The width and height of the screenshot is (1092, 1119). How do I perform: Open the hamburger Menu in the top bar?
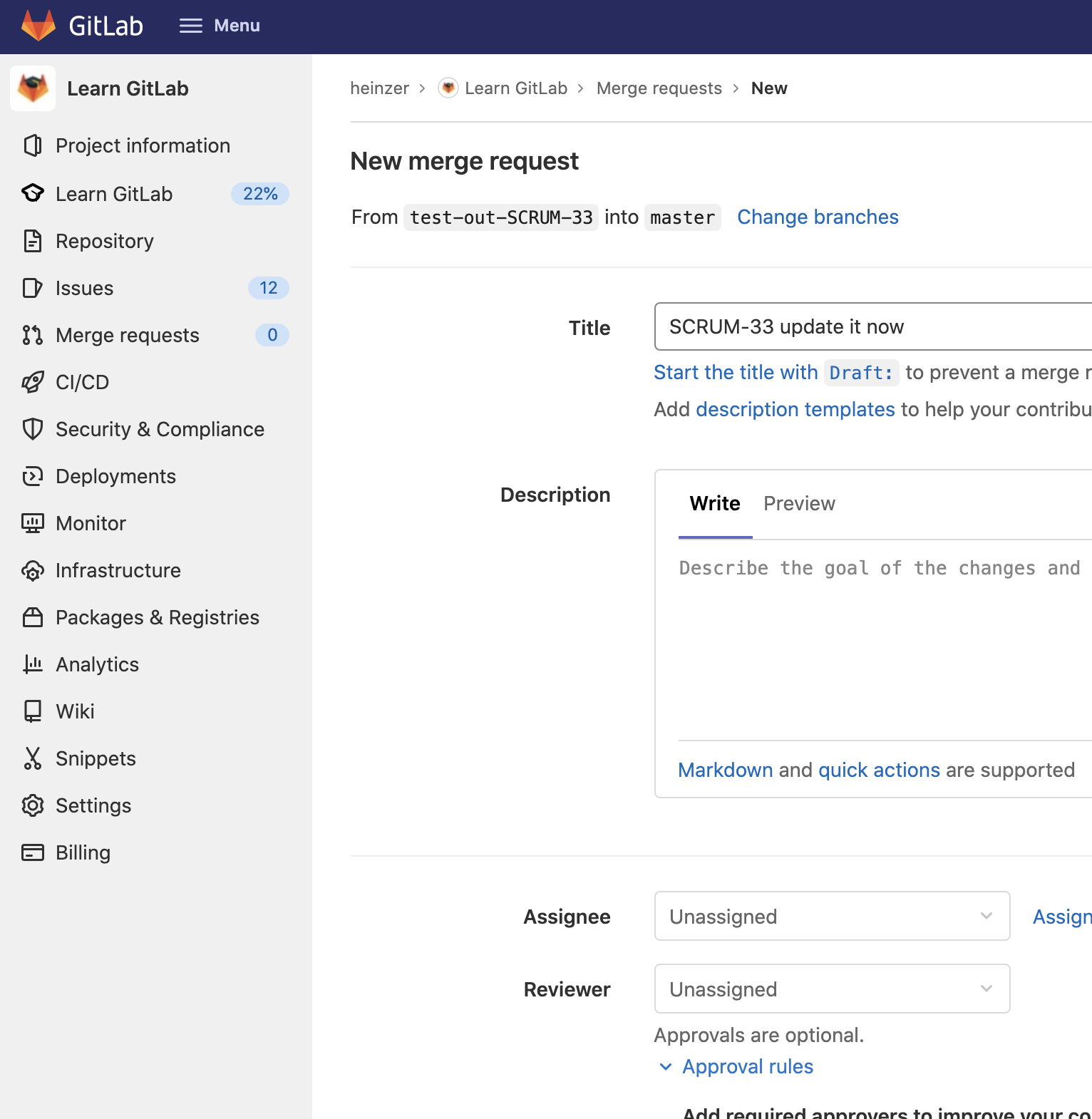pos(220,26)
